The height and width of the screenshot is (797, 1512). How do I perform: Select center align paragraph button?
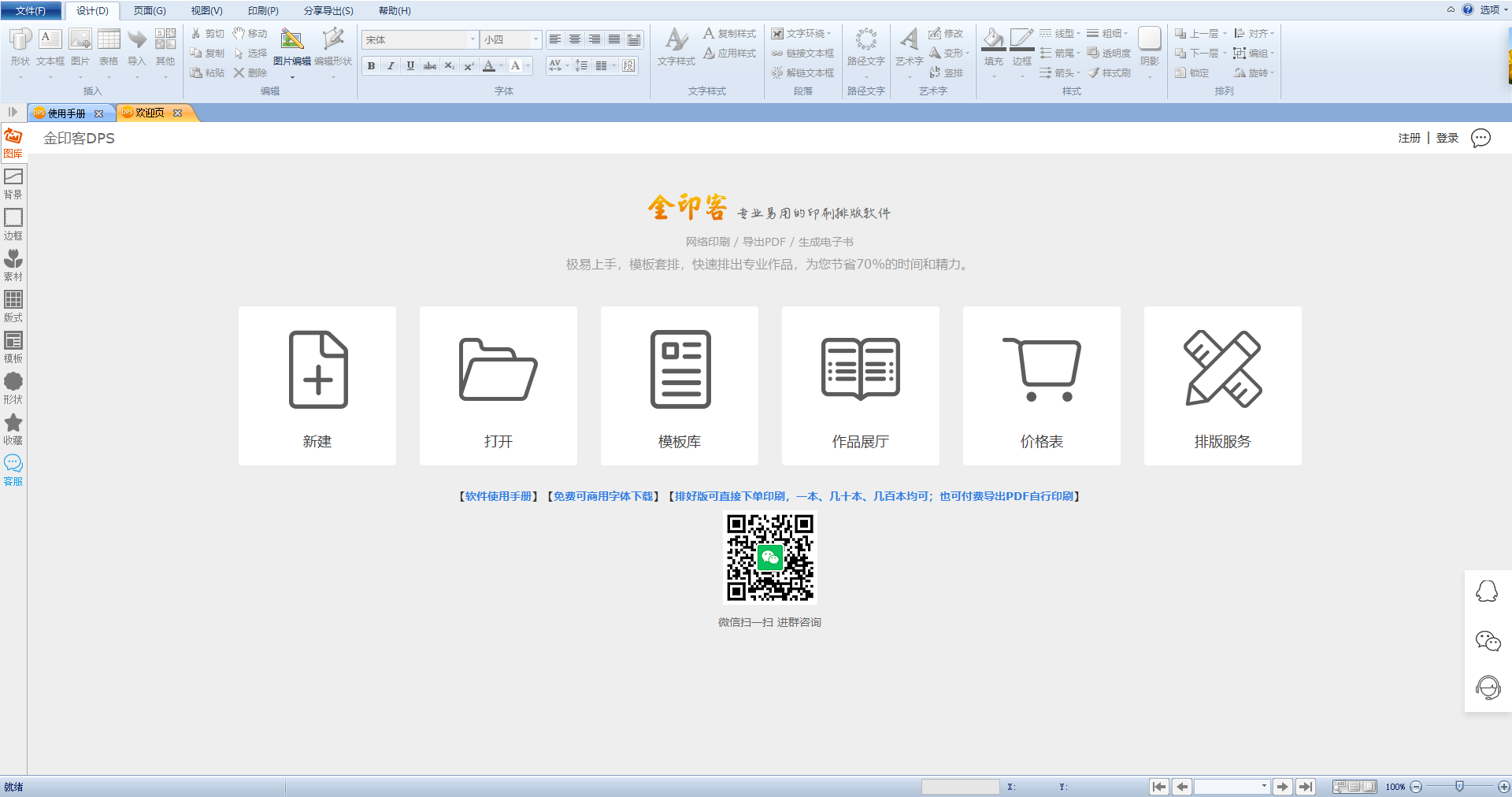tap(575, 39)
